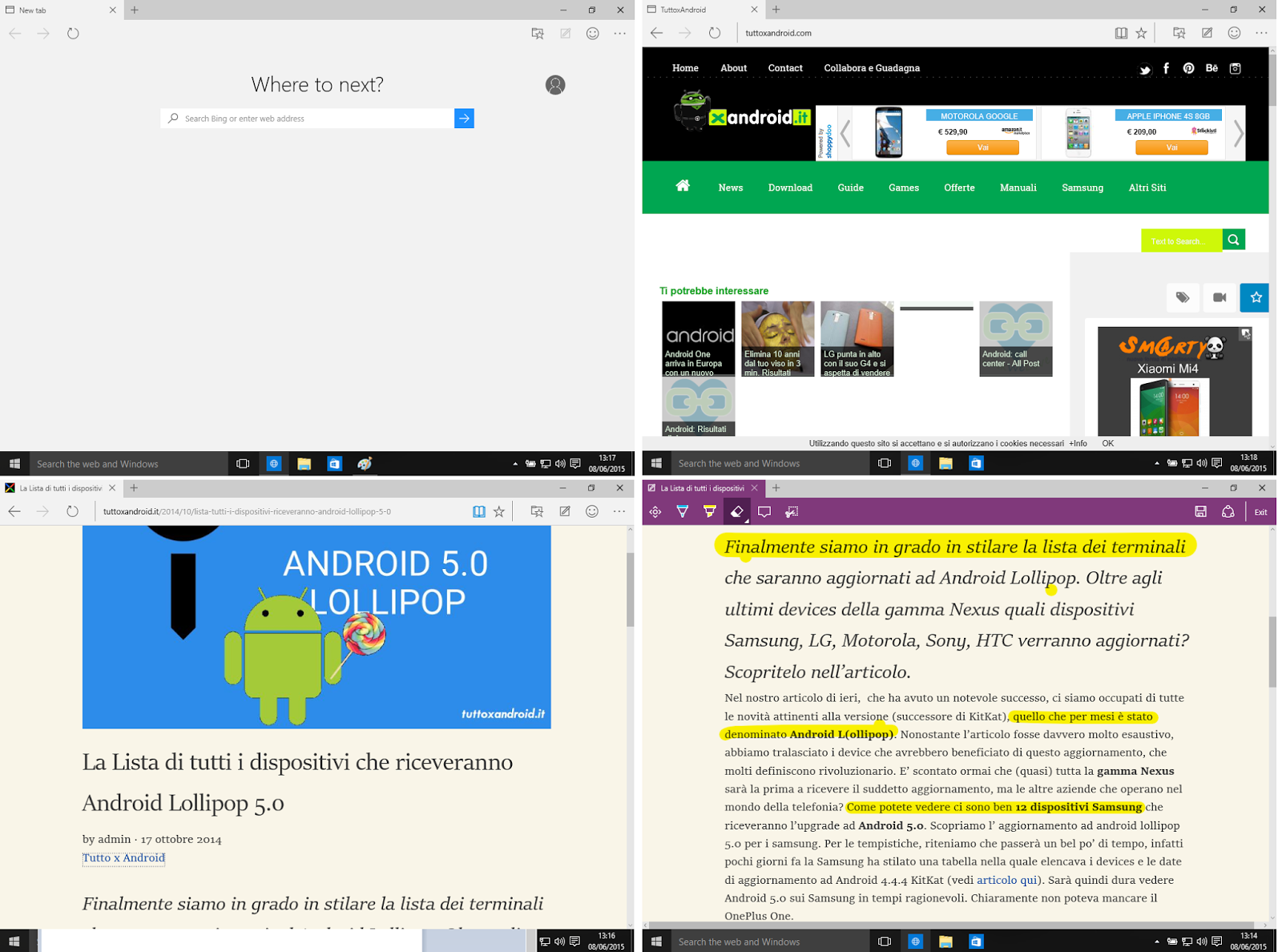The width and height of the screenshot is (1282, 952).
Task: Click the video camera icon on the TuttoxAndroid sidebar
Action: (1220, 297)
